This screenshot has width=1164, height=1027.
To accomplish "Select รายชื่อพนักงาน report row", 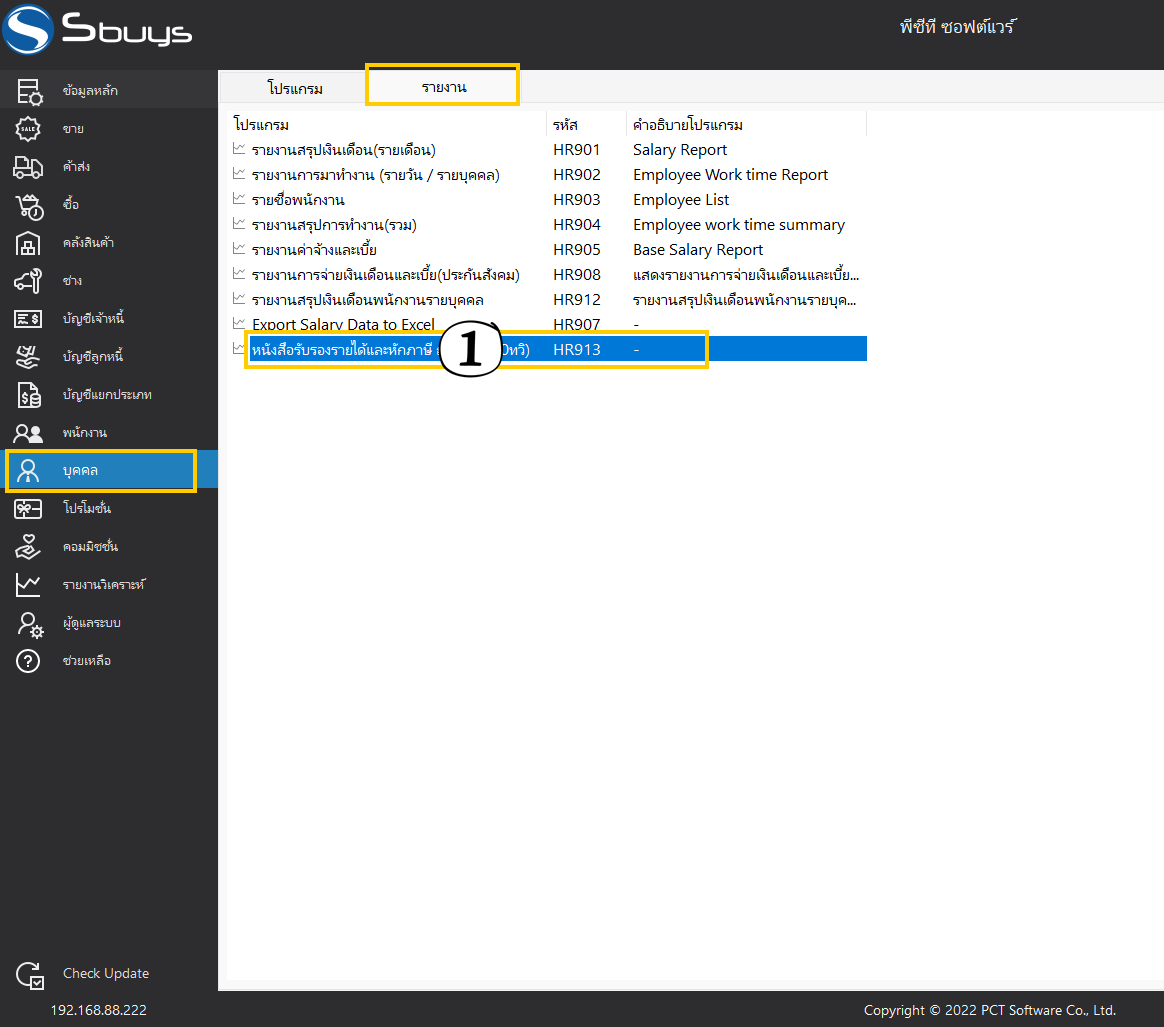I will click(548, 200).
